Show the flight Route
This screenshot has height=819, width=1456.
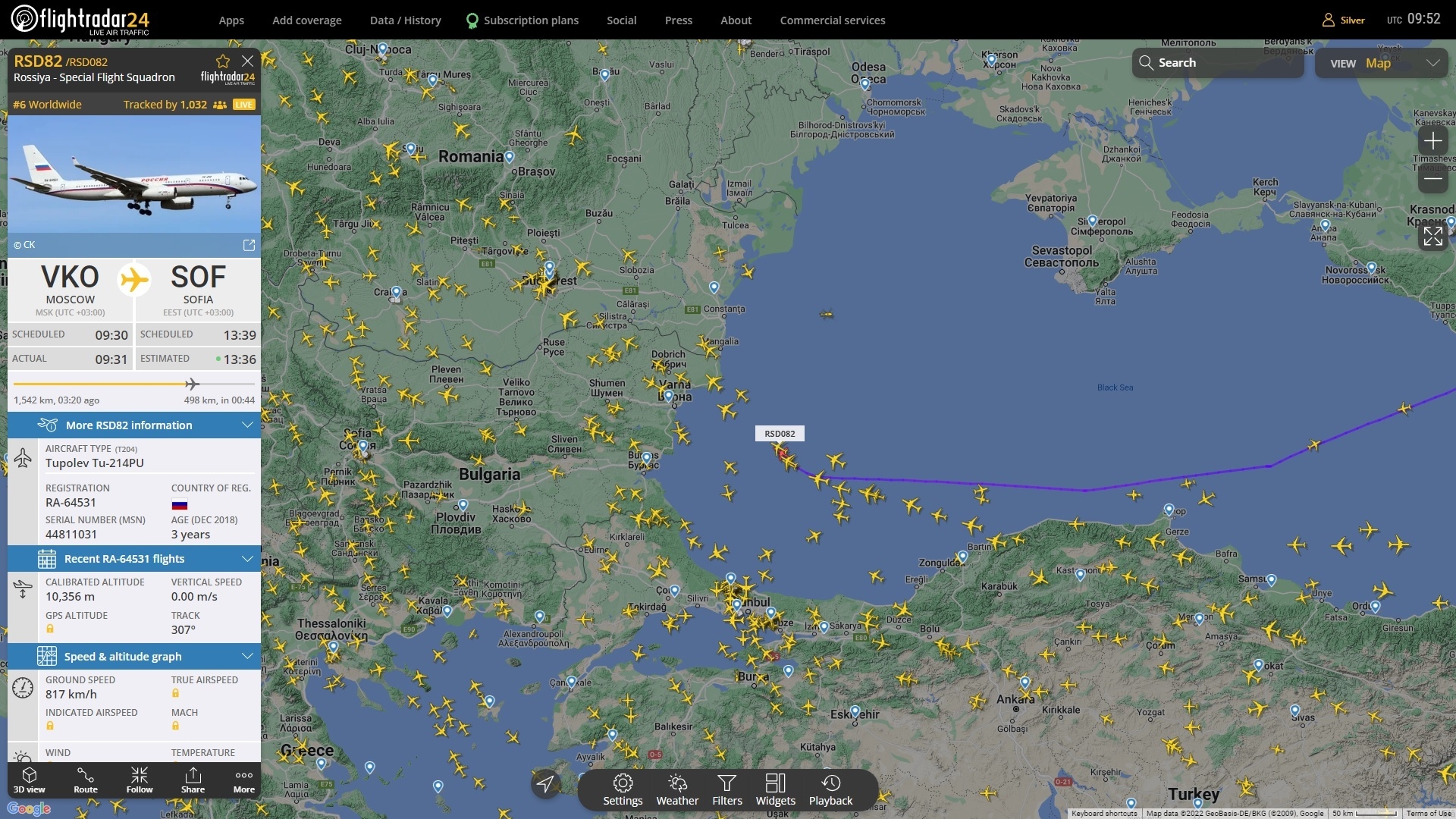coord(86,780)
